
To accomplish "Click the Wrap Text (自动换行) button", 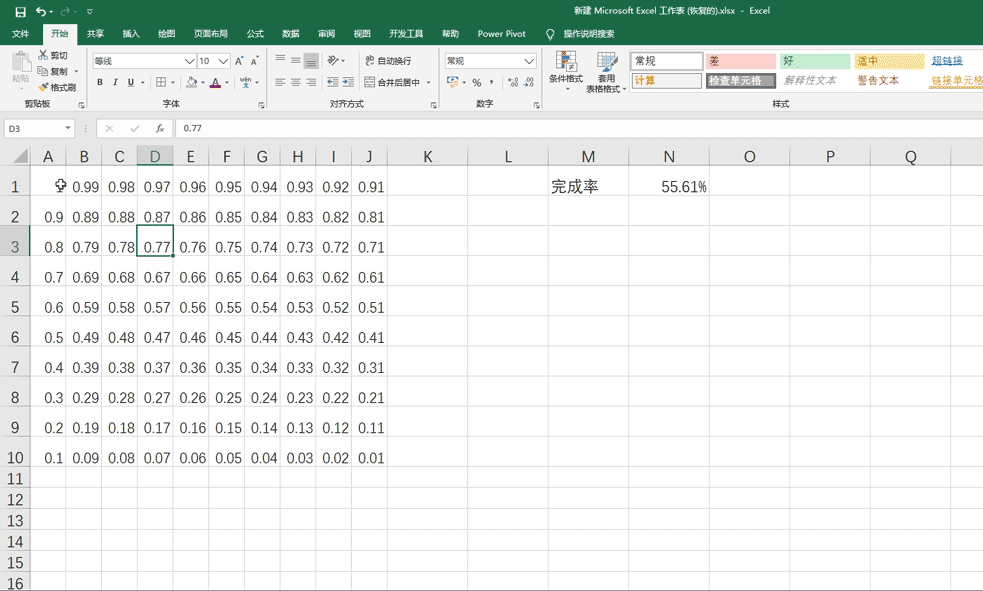I will [388, 61].
